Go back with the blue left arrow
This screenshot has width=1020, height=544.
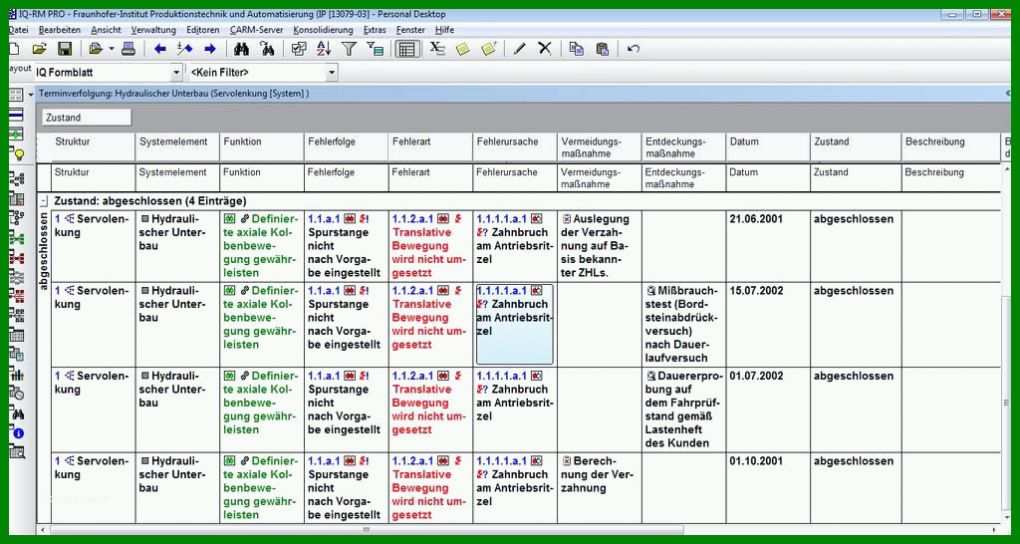pyautogui.click(x=160, y=49)
